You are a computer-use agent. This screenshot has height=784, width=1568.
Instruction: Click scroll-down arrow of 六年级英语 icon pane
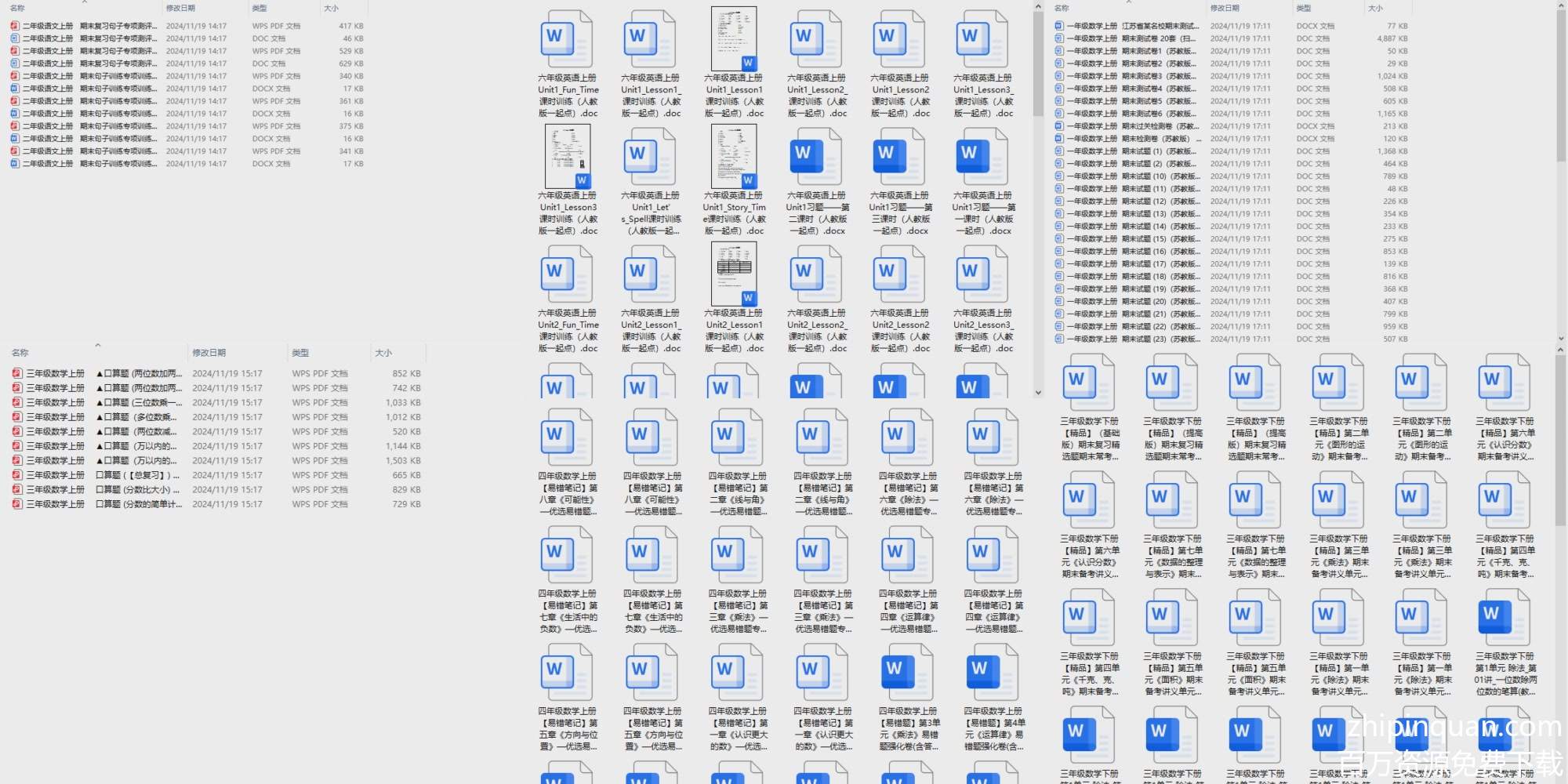(x=1038, y=393)
